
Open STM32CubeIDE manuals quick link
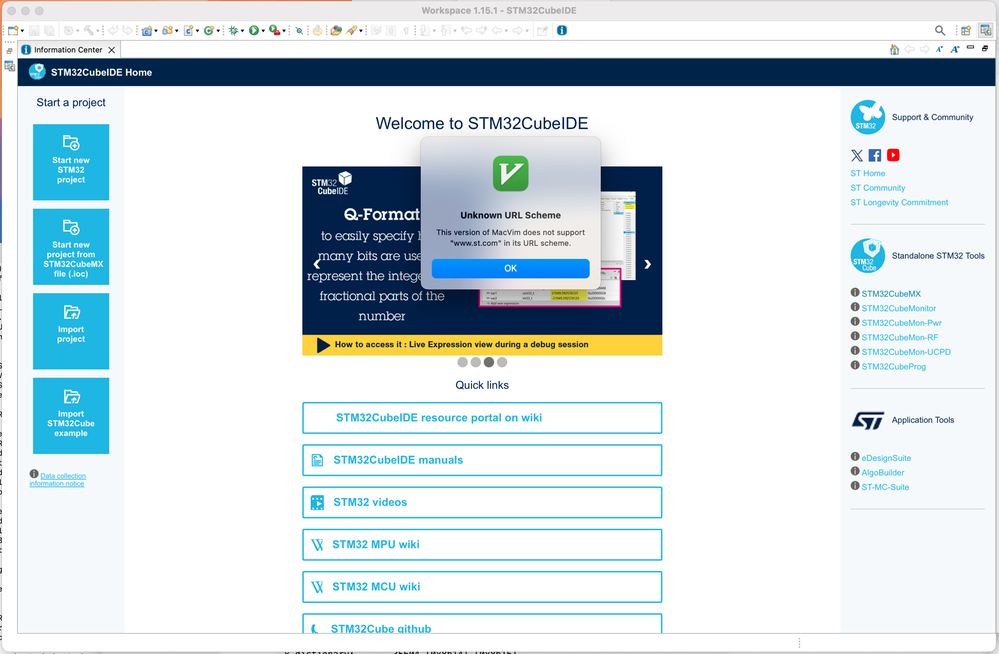click(x=482, y=460)
